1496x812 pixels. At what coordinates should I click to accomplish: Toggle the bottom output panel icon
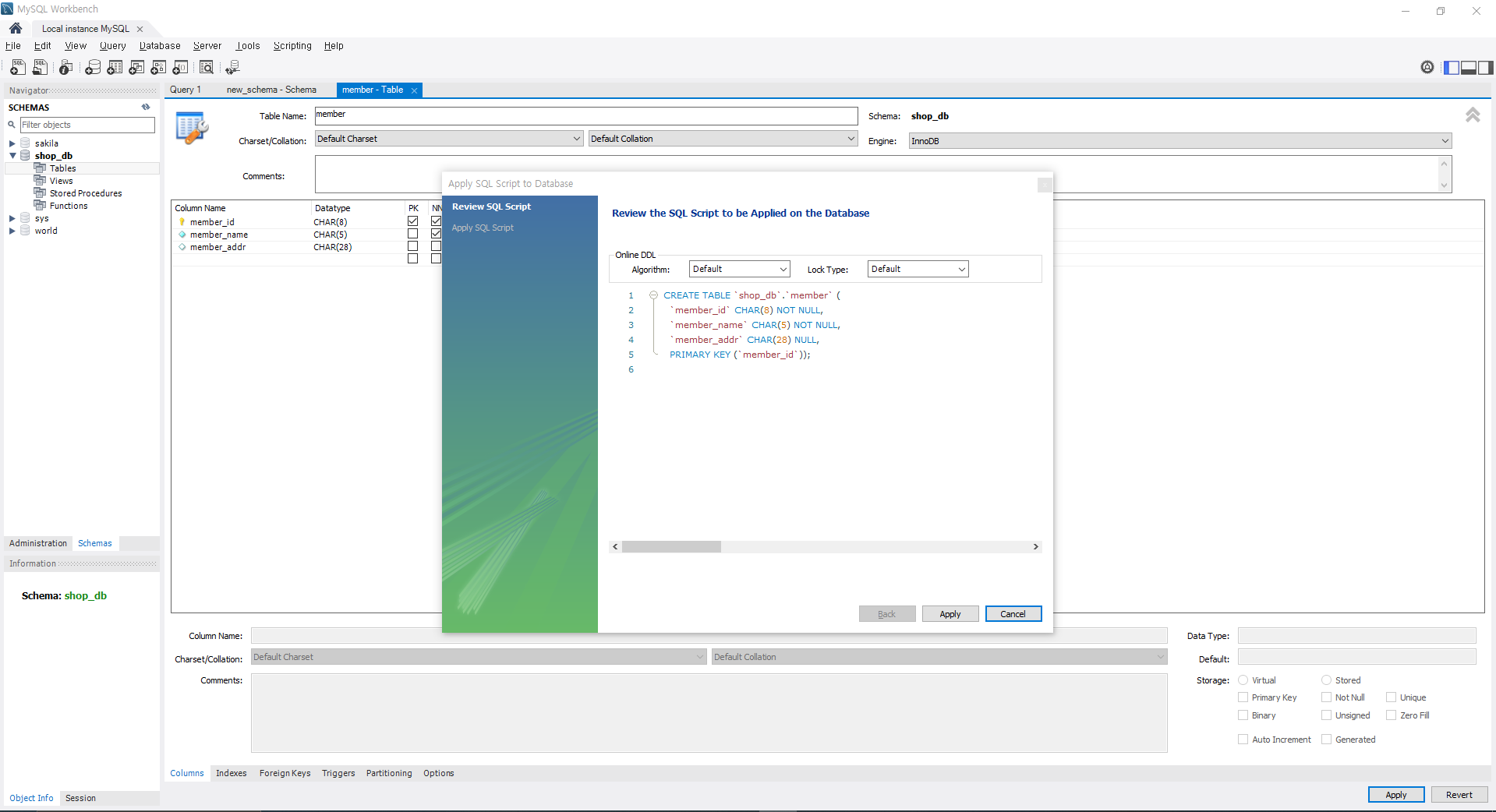(1468, 68)
